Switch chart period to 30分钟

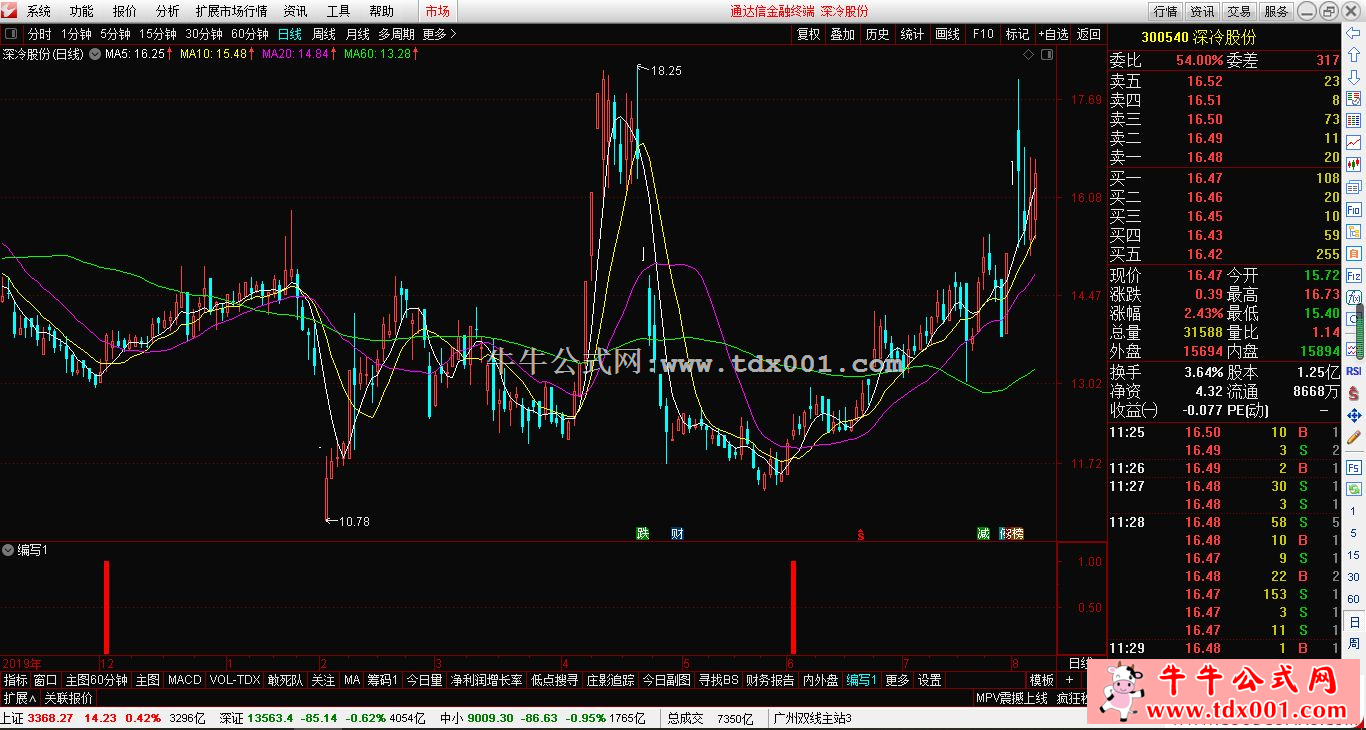[204, 34]
